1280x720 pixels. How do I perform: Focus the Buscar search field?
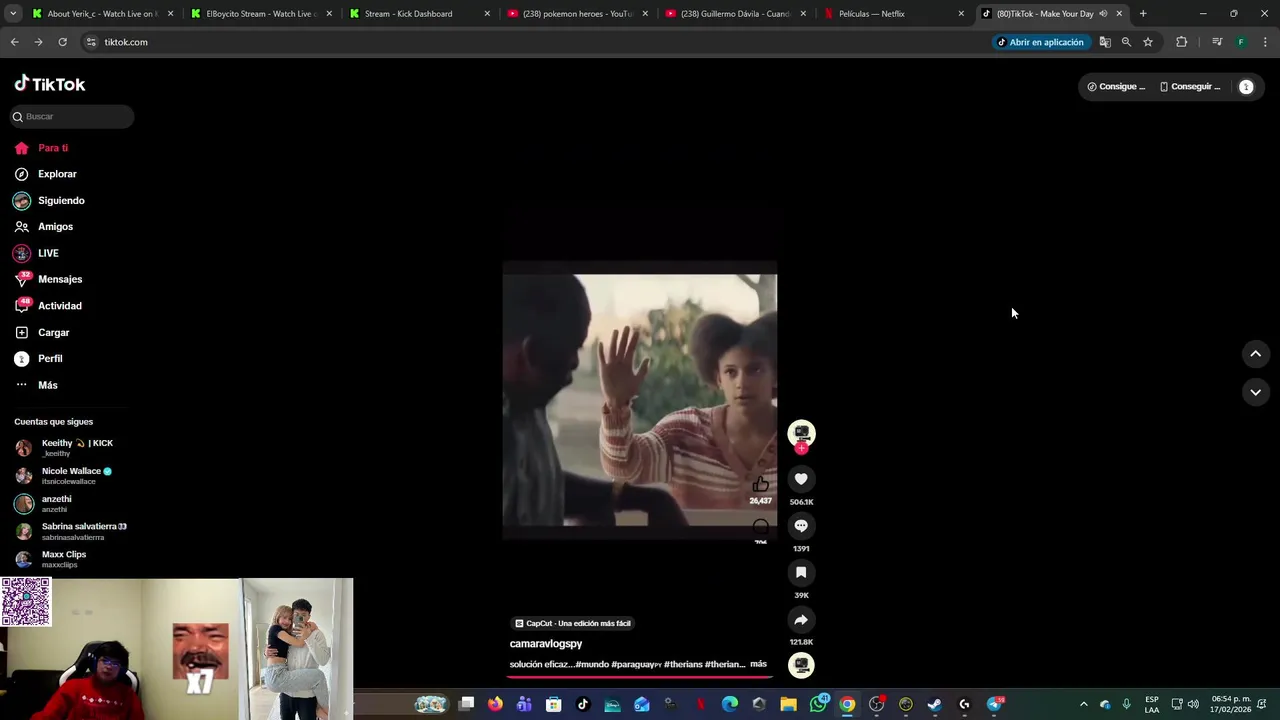[x=73, y=116]
